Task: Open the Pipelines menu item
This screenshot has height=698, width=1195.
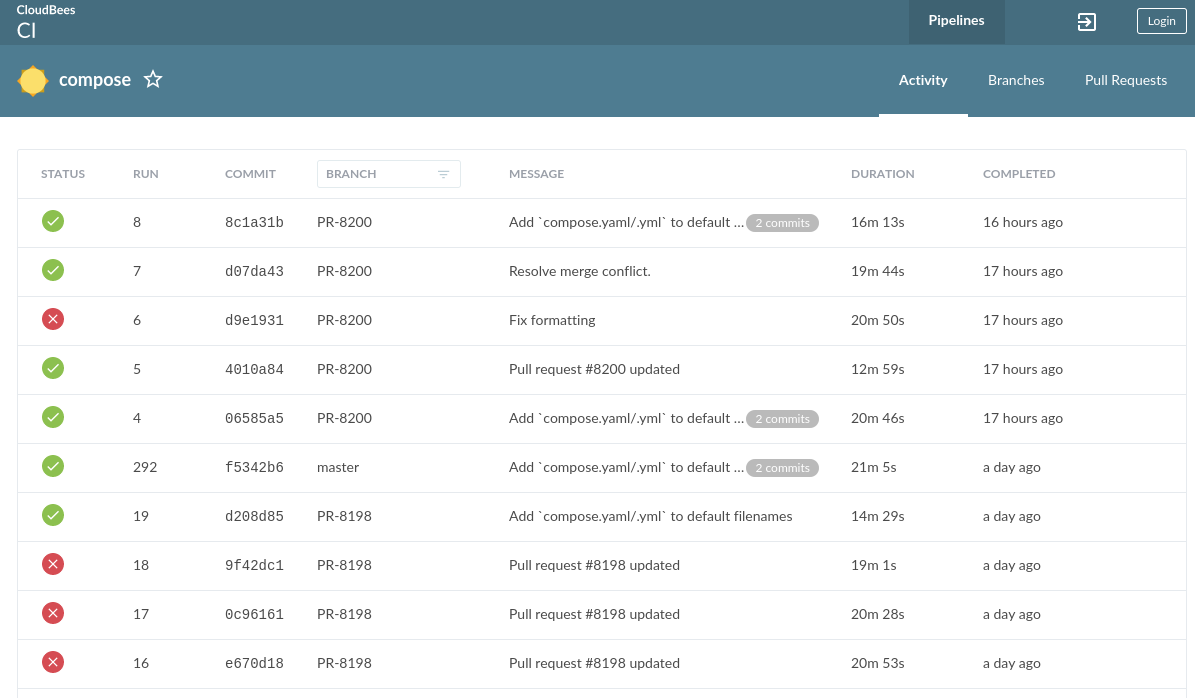Action: tap(956, 21)
